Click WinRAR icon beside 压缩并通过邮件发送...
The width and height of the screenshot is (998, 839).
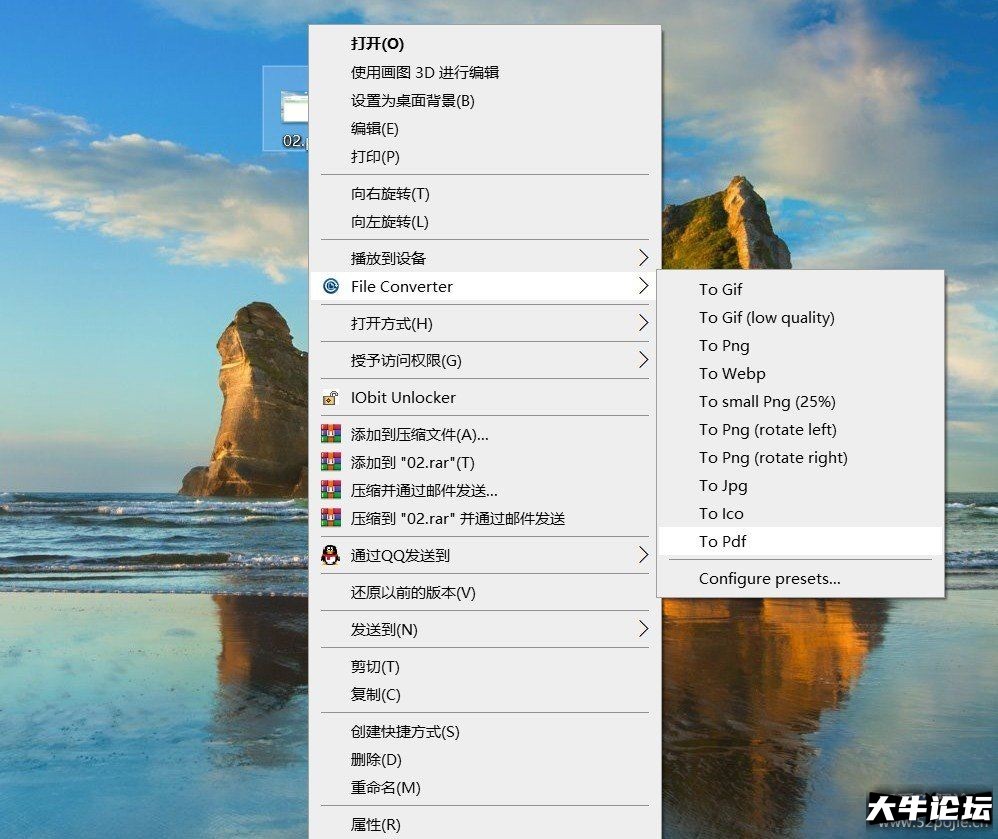pos(331,490)
